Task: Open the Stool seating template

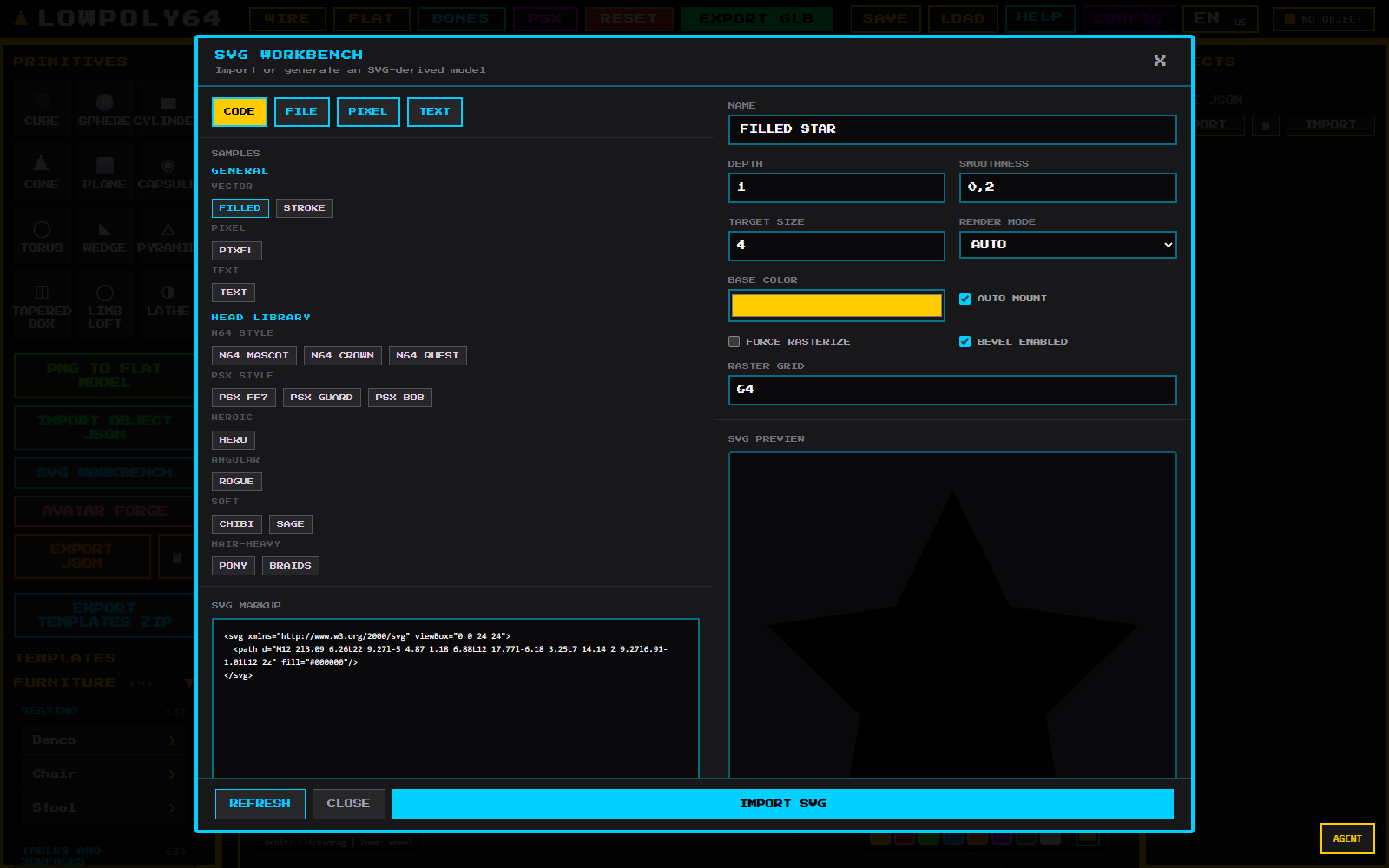Action: pyautogui.click(x=104, y=808)
